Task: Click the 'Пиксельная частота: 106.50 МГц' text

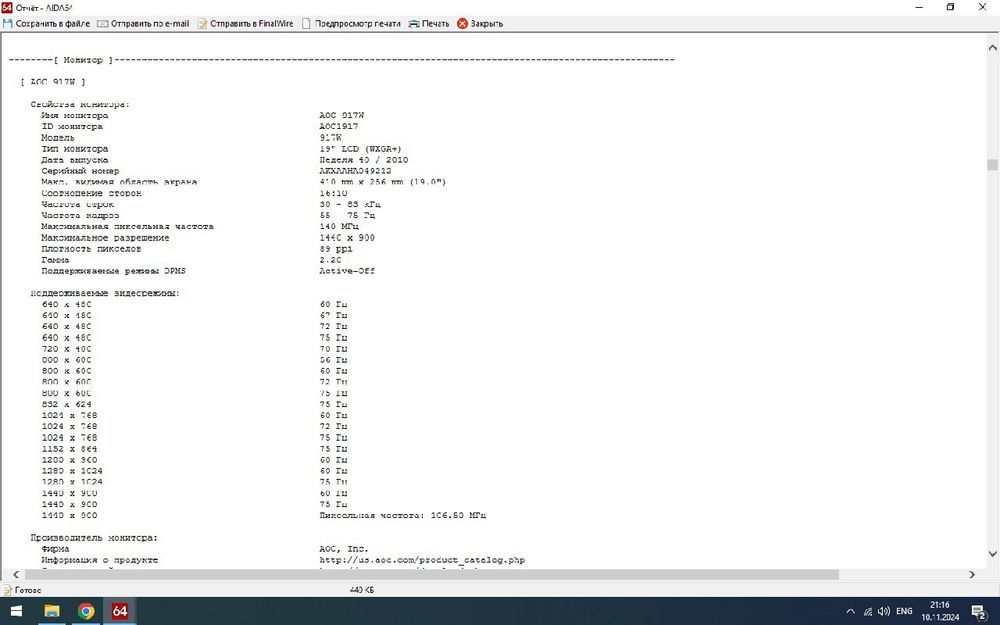Action: 402,515
